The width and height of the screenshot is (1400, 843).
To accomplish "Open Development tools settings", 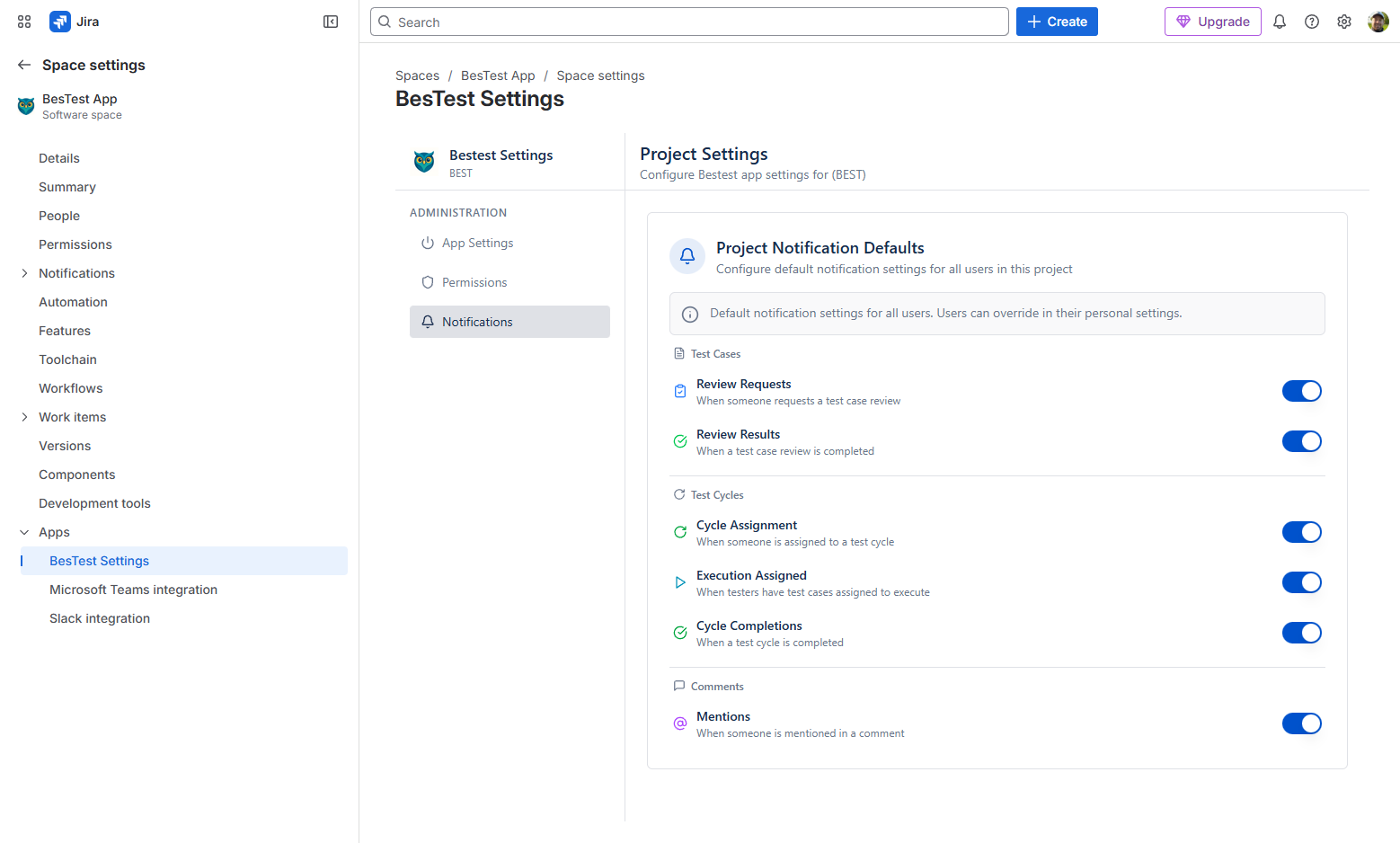I will pos(94,503).
